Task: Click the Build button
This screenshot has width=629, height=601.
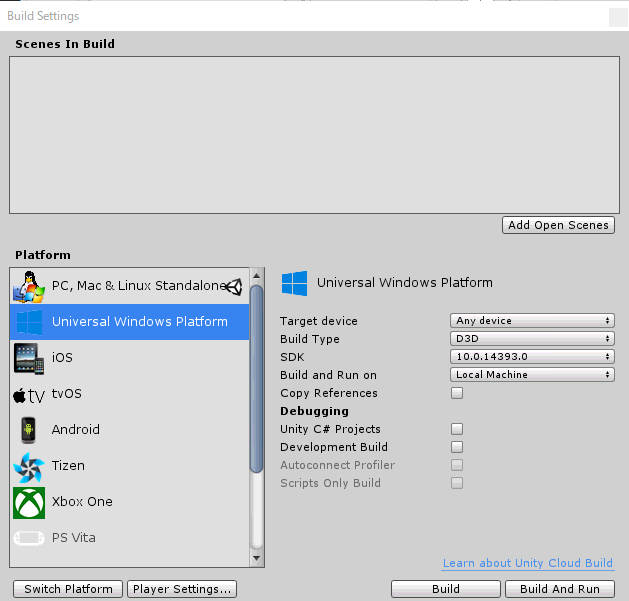Action: click(446, 589)
